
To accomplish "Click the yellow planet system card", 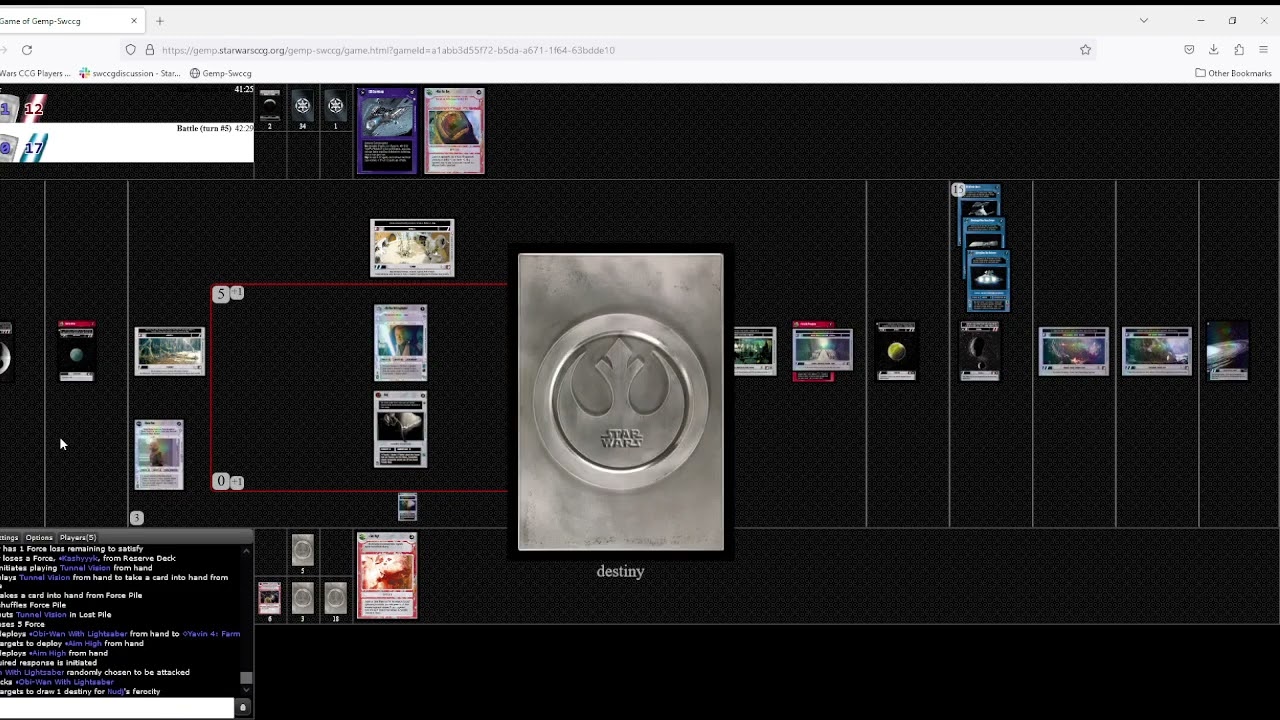I will [x=895, y=351].
